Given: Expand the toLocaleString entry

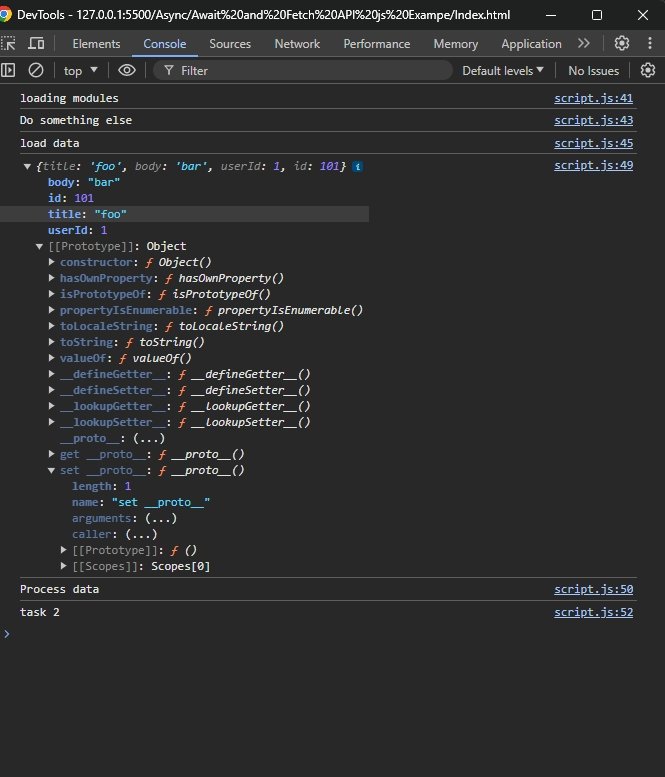Looking at the screenshot, I should click(52, 326).
